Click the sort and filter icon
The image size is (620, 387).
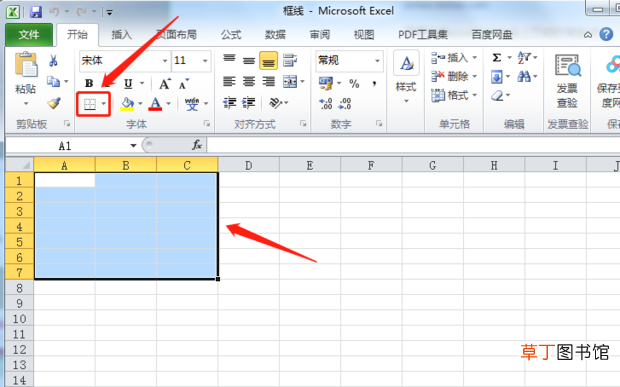(524, 58)
